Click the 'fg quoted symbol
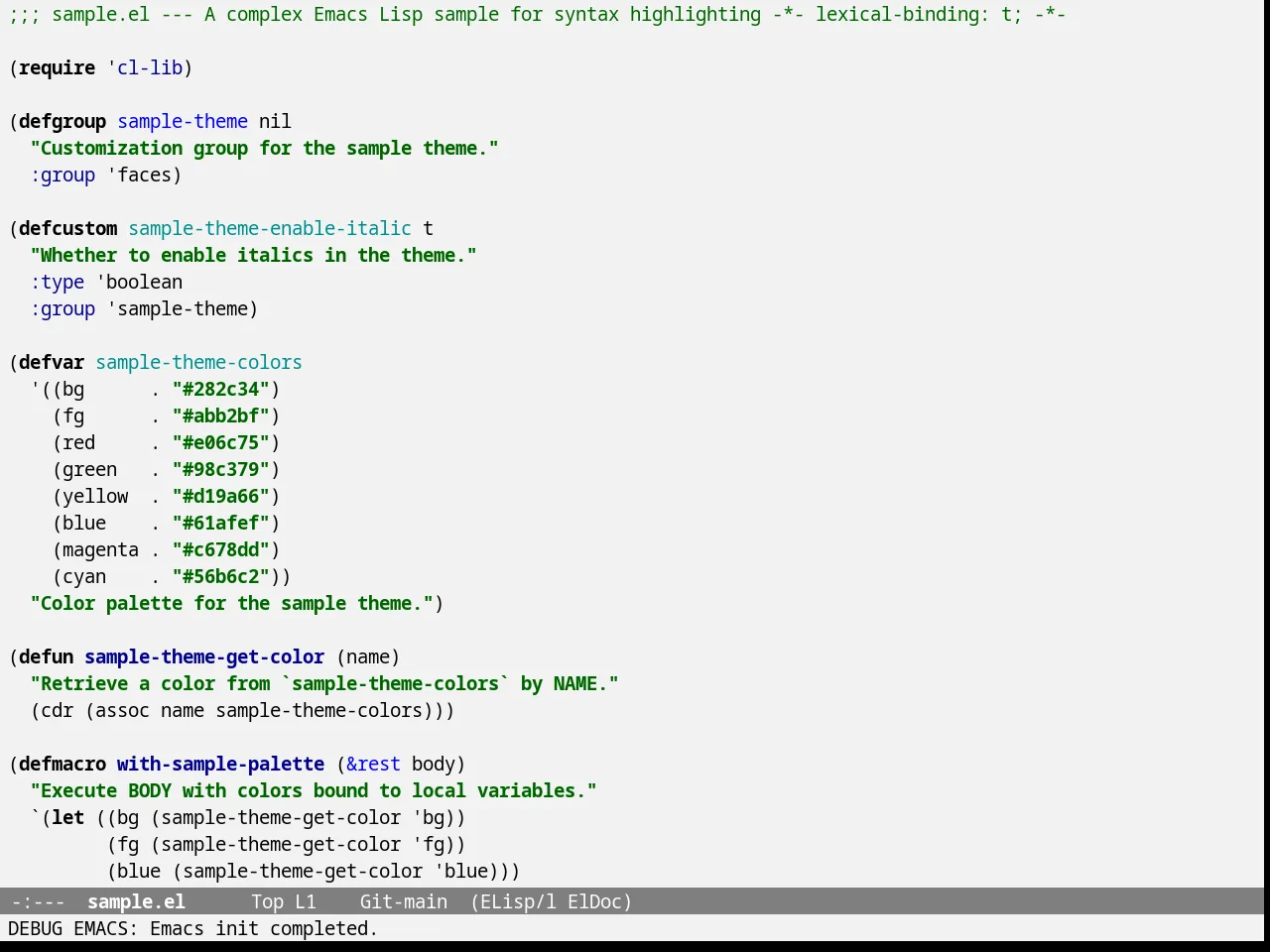Viewport: 1270px width, 952px height. click(429, 844)
